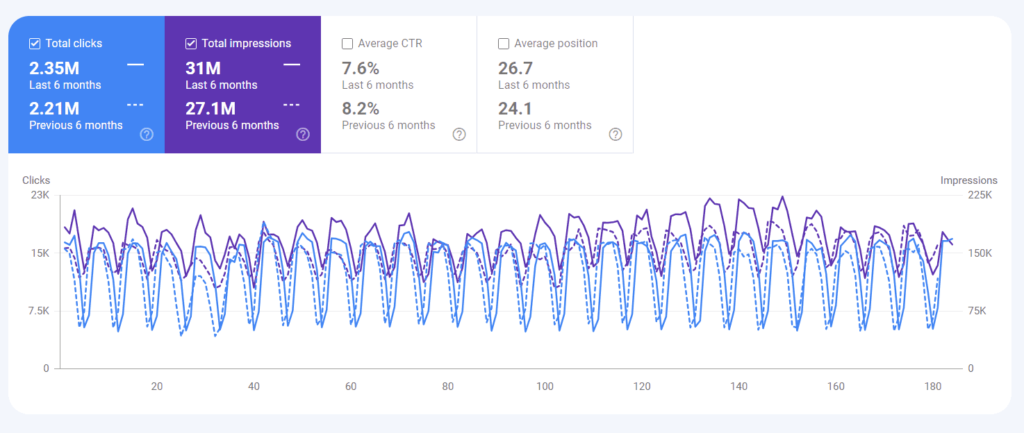This screenshot has width=1024, height=433.
Task: Click the 7.6% Average CTR value
Action: coord(359,69)
